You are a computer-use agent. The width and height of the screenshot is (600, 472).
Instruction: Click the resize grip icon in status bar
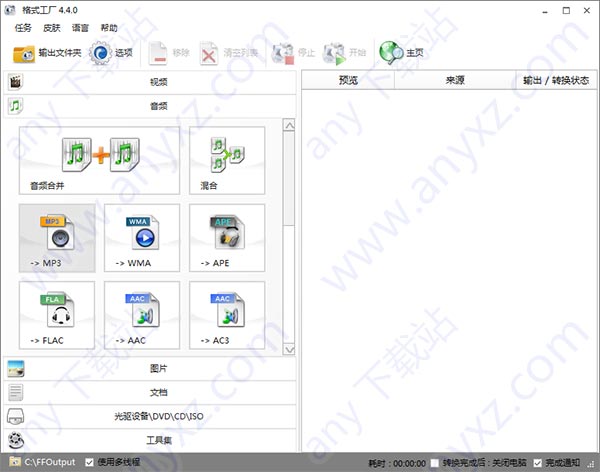592,465
